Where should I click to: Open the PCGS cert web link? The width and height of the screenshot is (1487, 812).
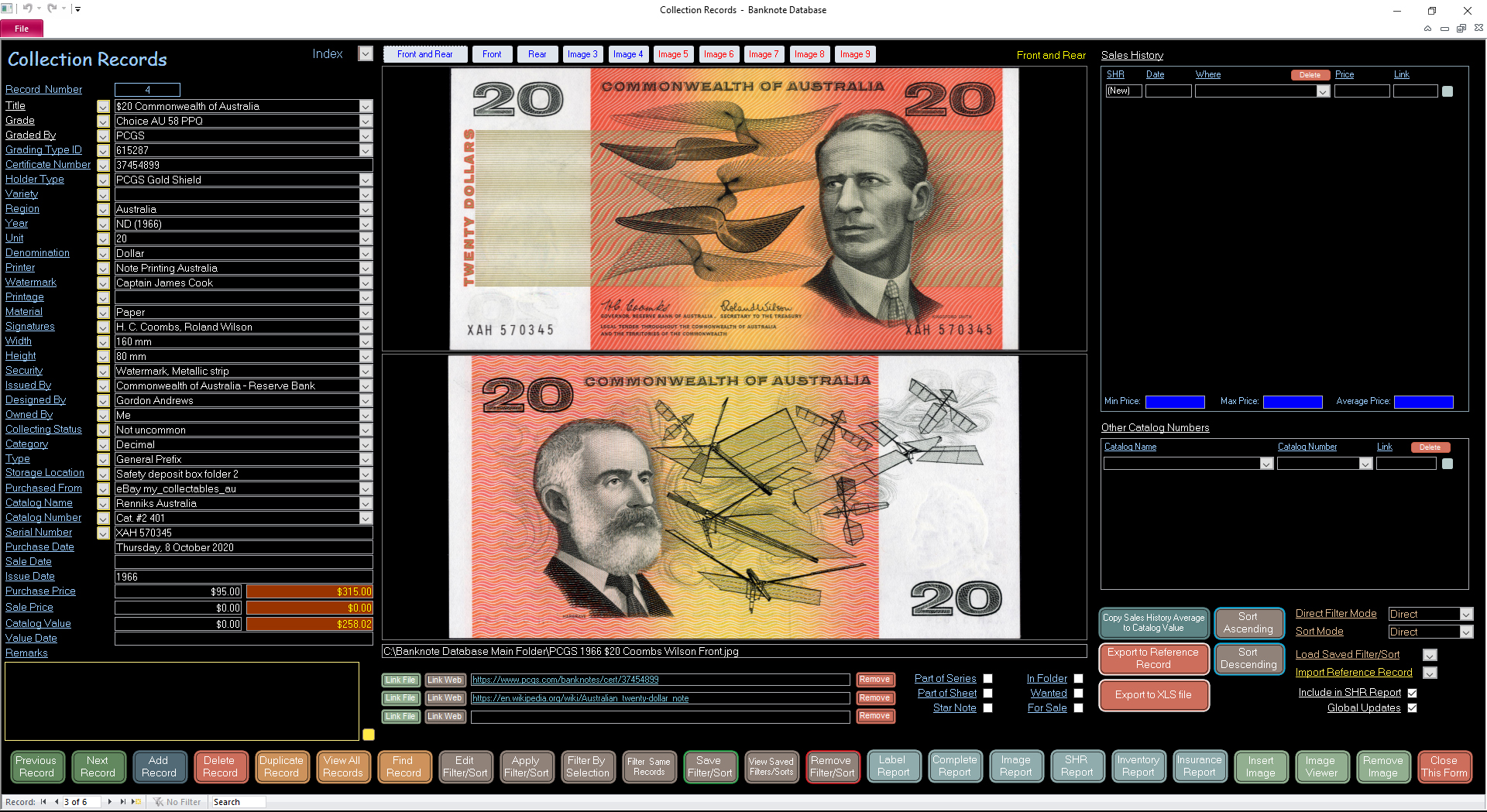coord(565,680)
